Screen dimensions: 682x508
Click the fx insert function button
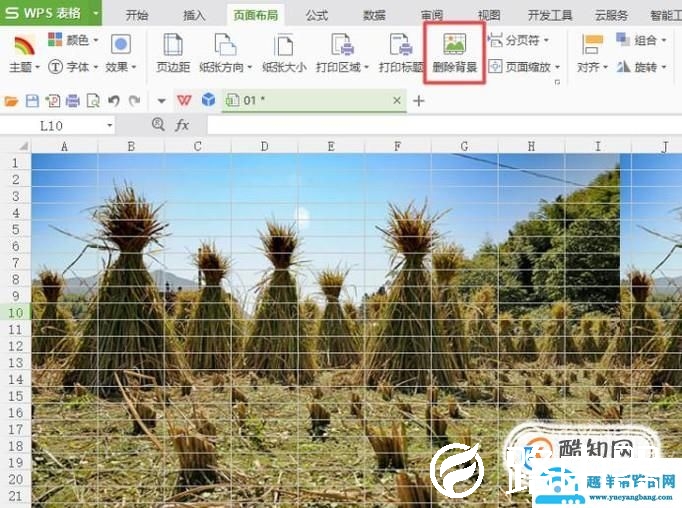pos(182,125)
